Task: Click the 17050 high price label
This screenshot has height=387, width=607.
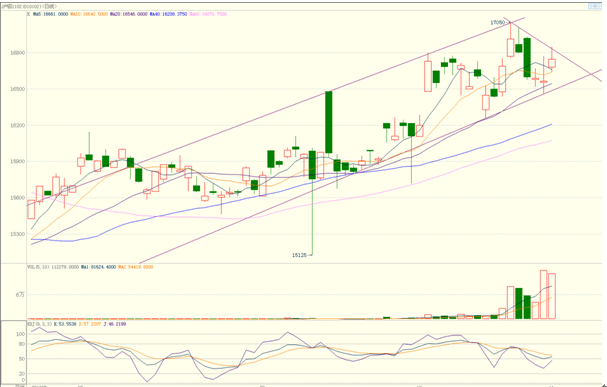Action: click(x=497, y=23)
